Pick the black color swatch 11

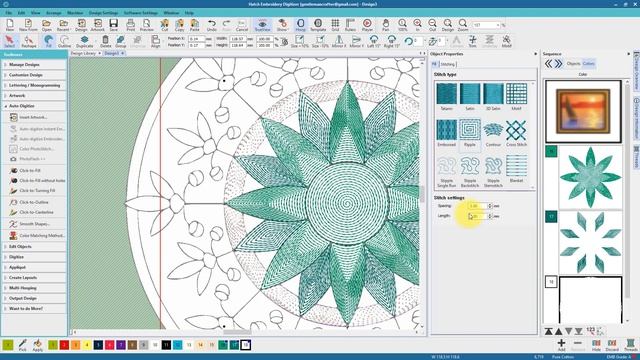[x=166, y=345]
